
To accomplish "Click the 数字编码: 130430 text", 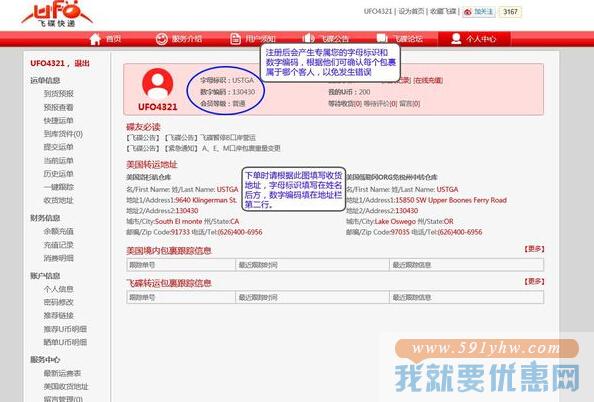I will pyautogui.click(x=227, y=92).
